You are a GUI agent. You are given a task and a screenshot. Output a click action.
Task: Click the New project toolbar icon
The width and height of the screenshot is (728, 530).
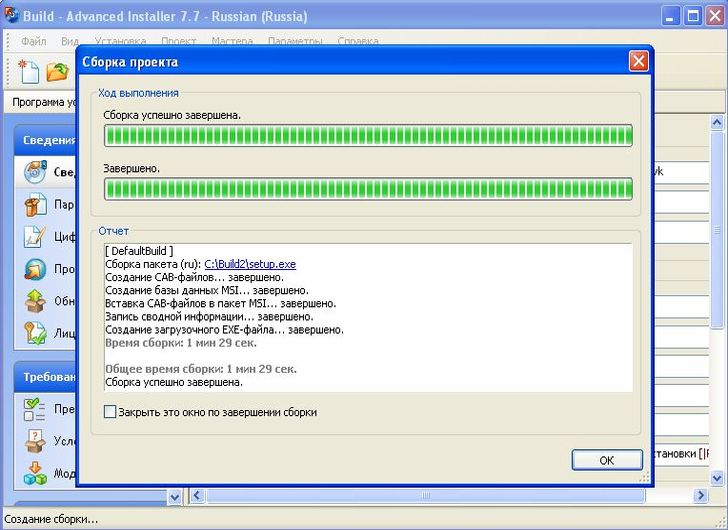[x=29, y=71]
